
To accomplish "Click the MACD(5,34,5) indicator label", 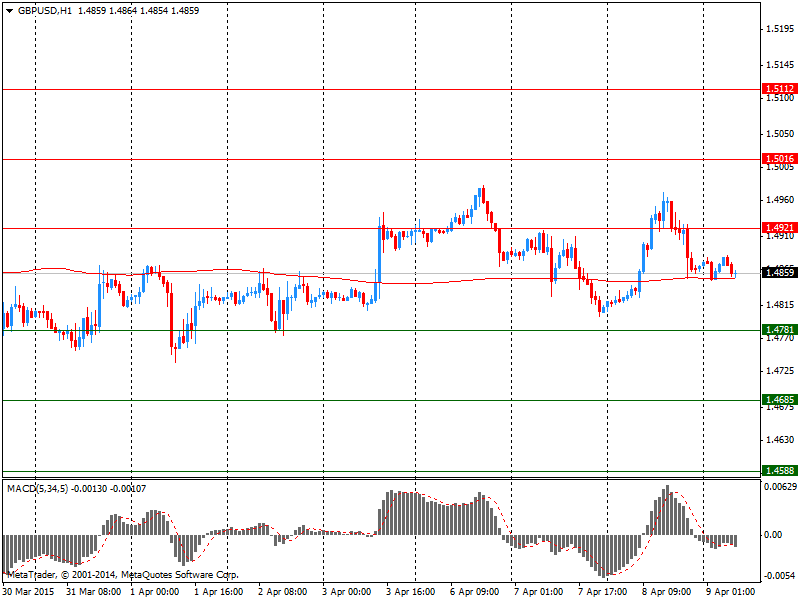I will (37, 489).
